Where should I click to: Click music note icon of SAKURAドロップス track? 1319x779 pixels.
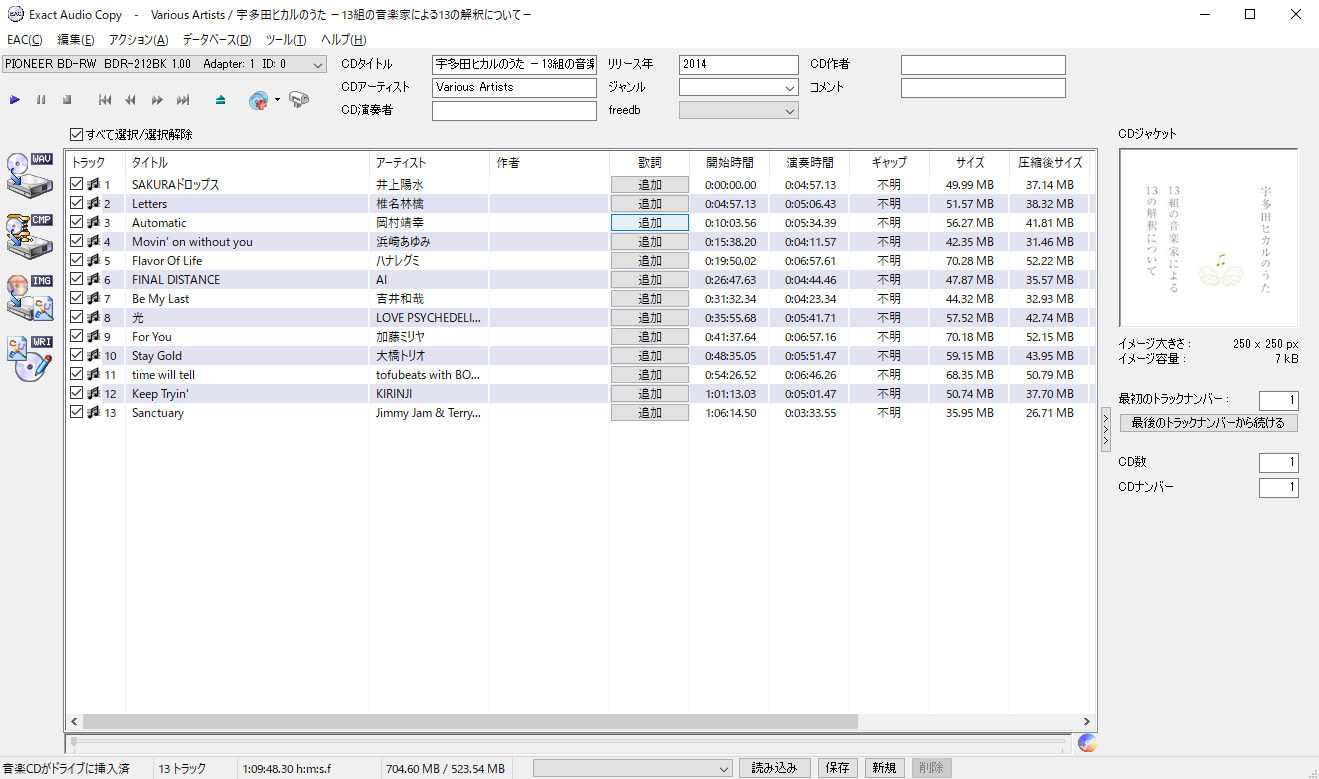click(x=93, y=184)
